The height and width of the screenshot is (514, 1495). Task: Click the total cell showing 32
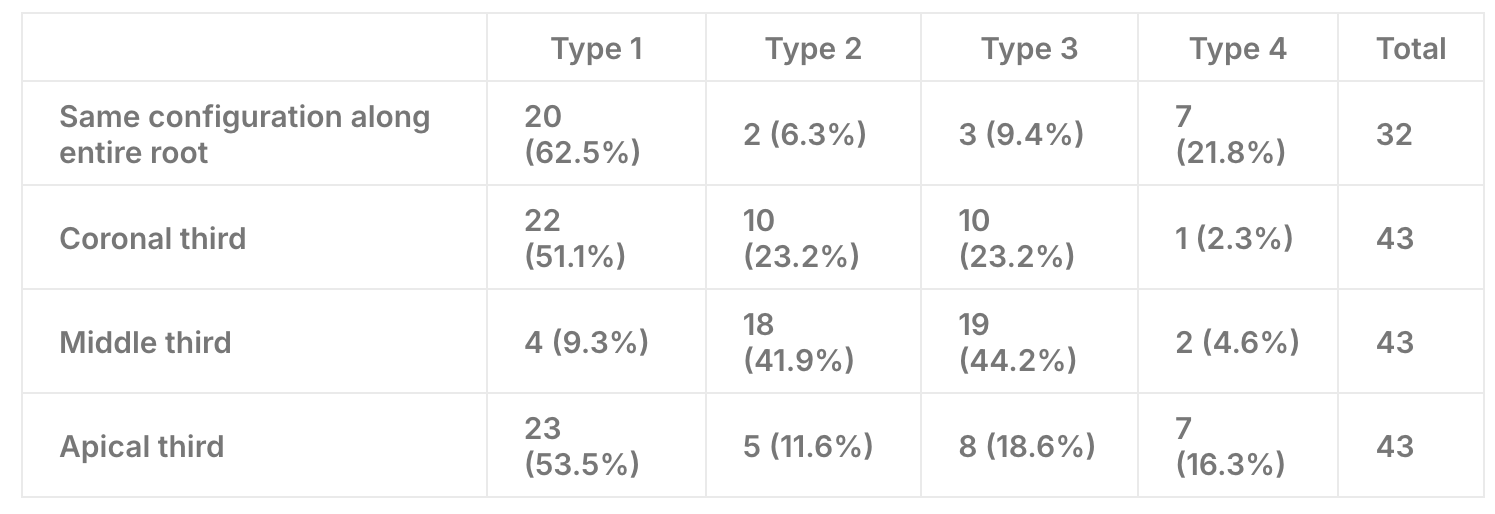tap(1394, 134)
